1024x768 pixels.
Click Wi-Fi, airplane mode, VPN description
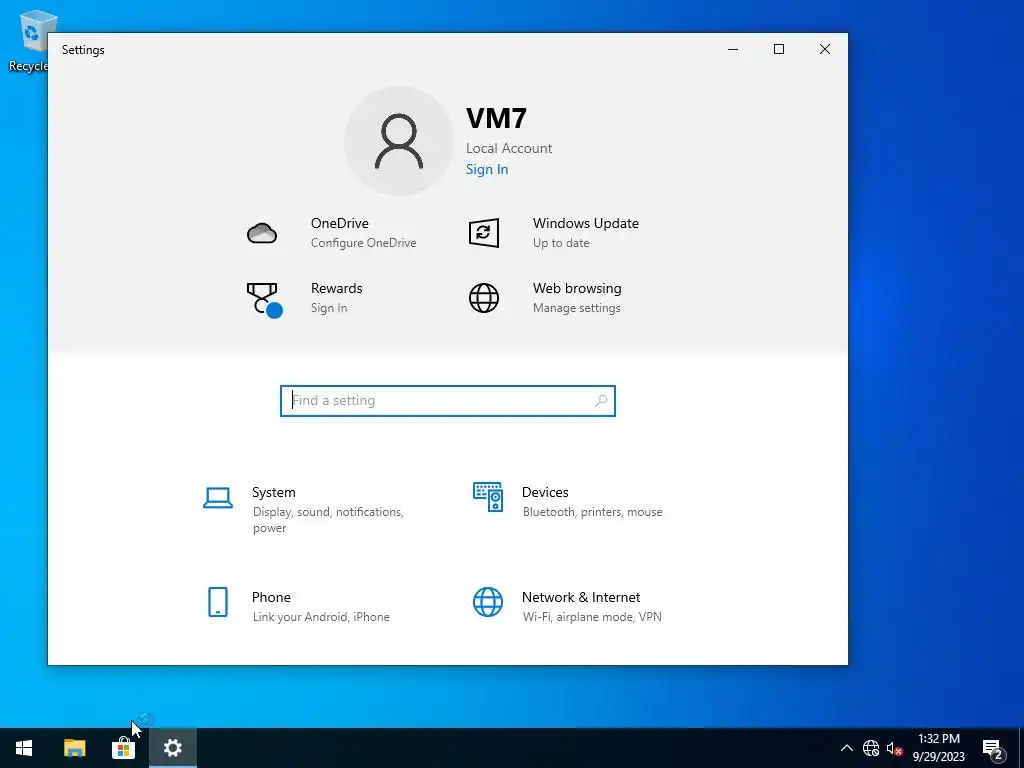pos(592,616)
